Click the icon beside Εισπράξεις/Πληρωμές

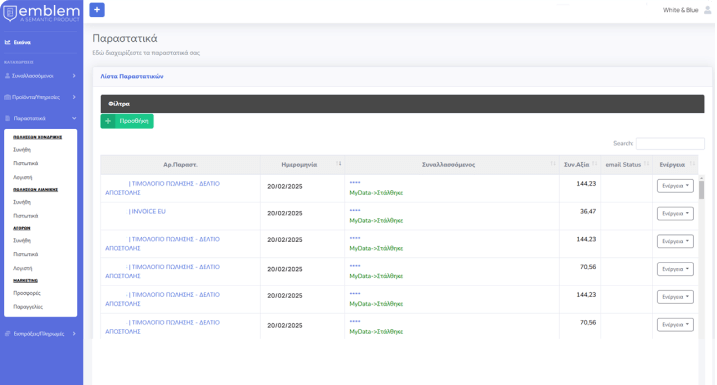click(7, 334)
